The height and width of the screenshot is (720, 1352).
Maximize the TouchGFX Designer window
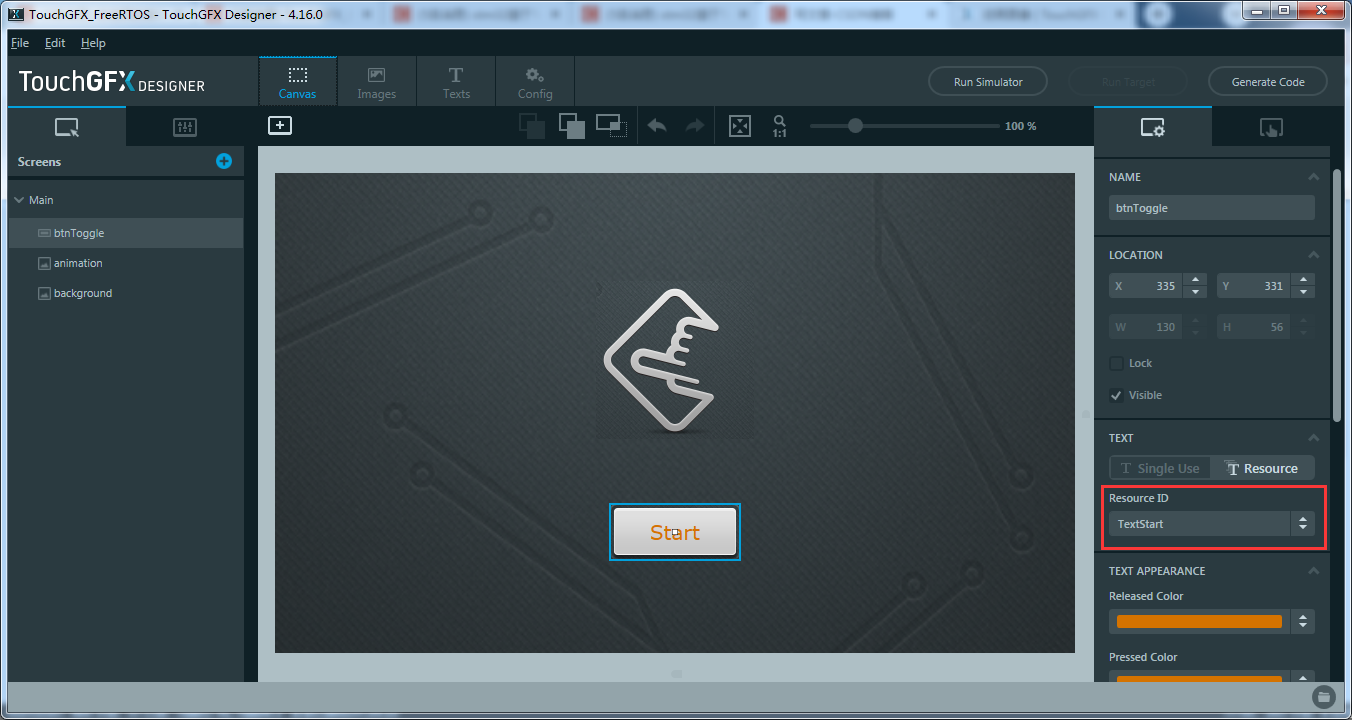click(x=1283, y=10)
